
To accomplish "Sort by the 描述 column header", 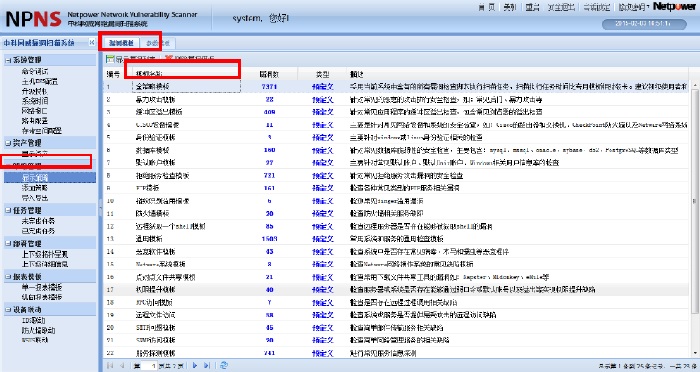I will [518, 74].
